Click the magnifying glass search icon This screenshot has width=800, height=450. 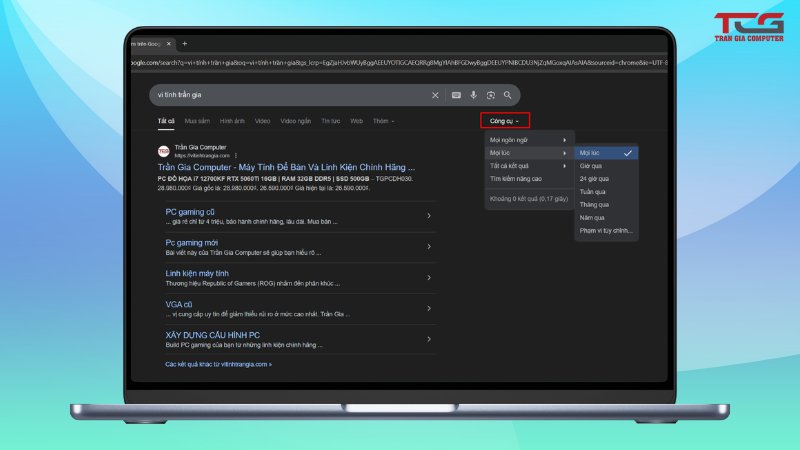[508, 95]
